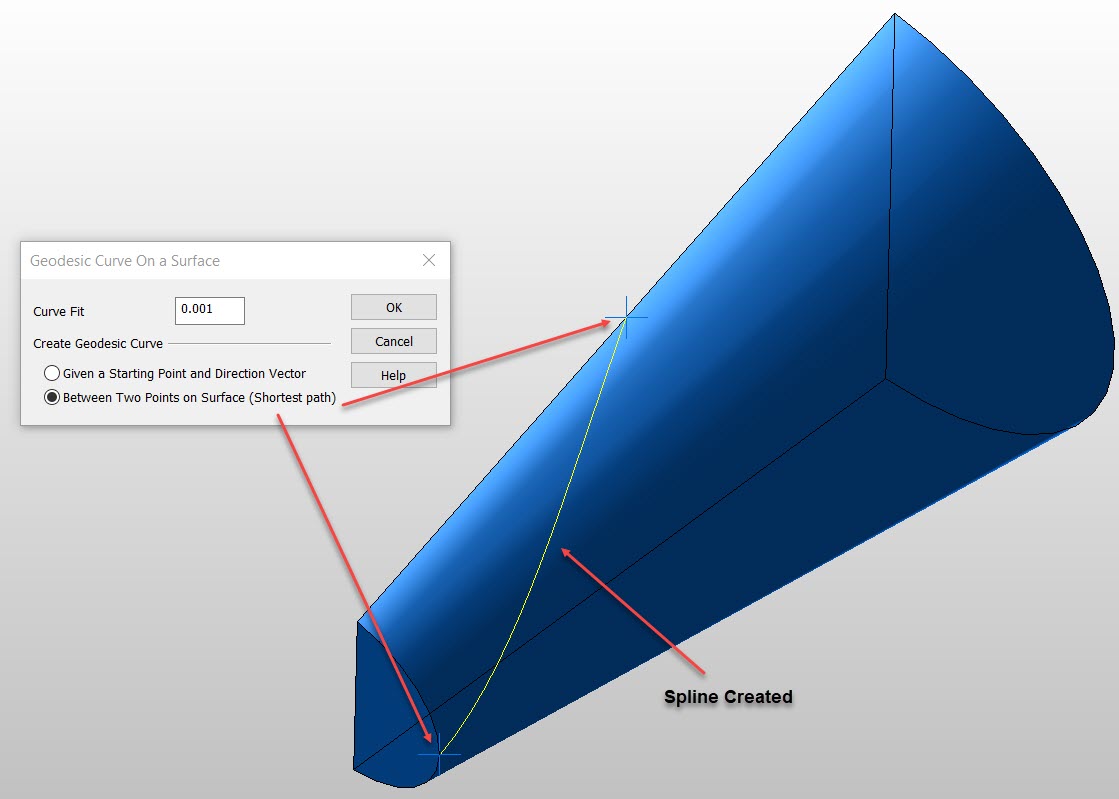Confirm with the OK button

[x=393, y=307]
